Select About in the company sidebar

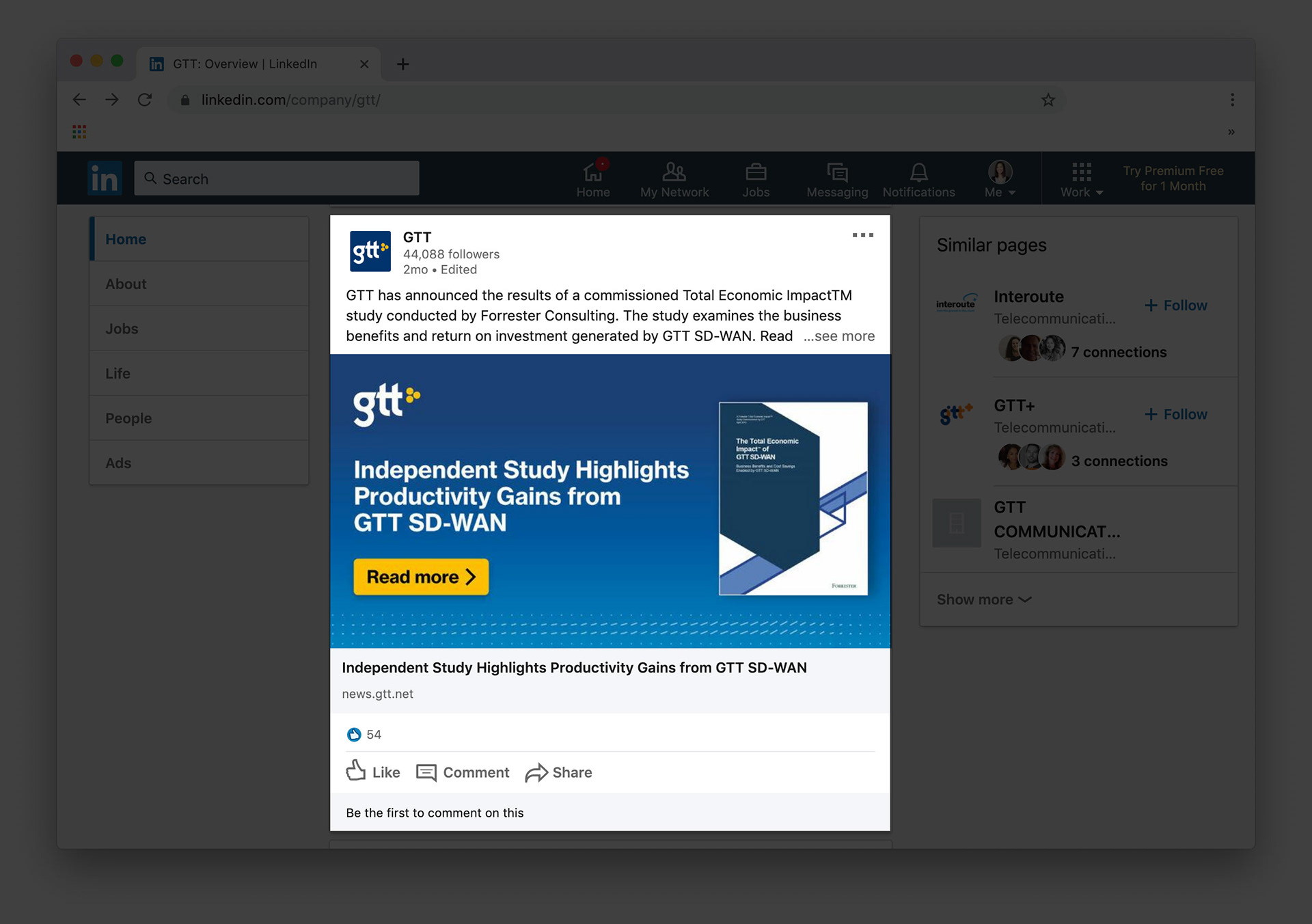[199, 284]
